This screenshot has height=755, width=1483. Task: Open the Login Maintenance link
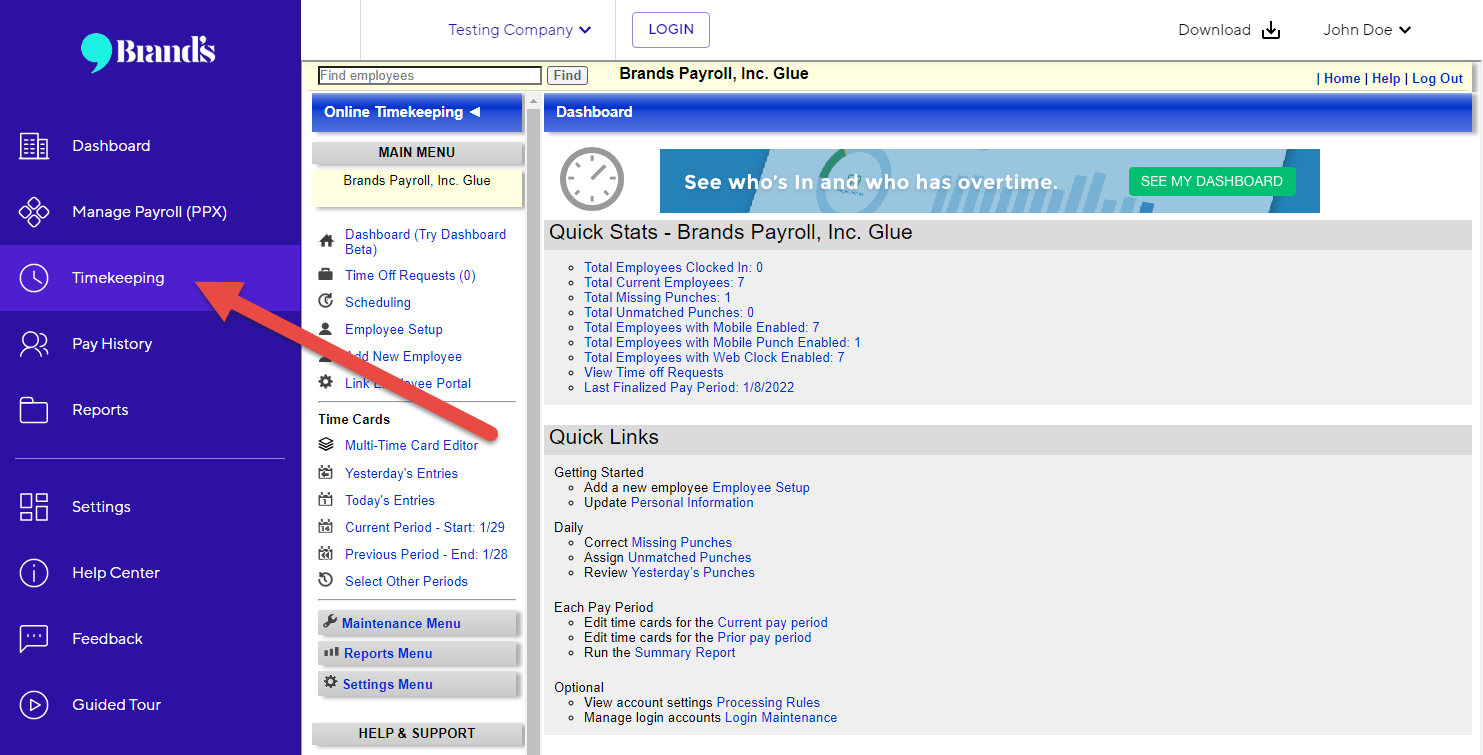click(781, 717)
